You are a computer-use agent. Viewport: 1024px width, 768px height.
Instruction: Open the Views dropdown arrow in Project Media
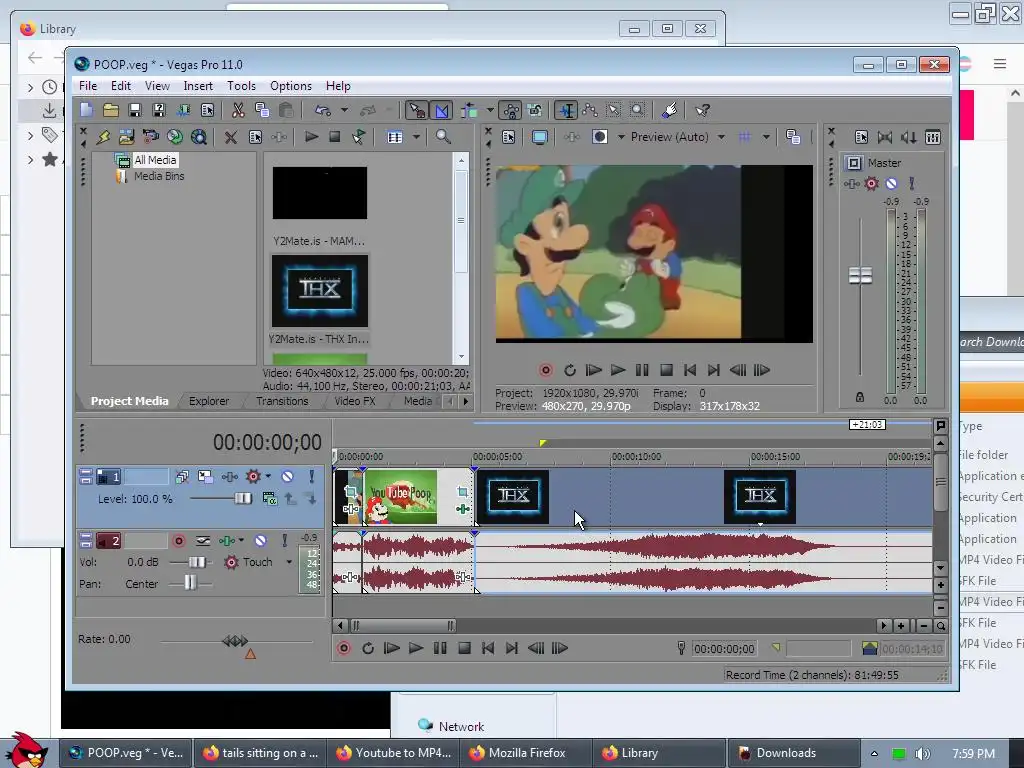pyautogui.click(x=417, y=137)
